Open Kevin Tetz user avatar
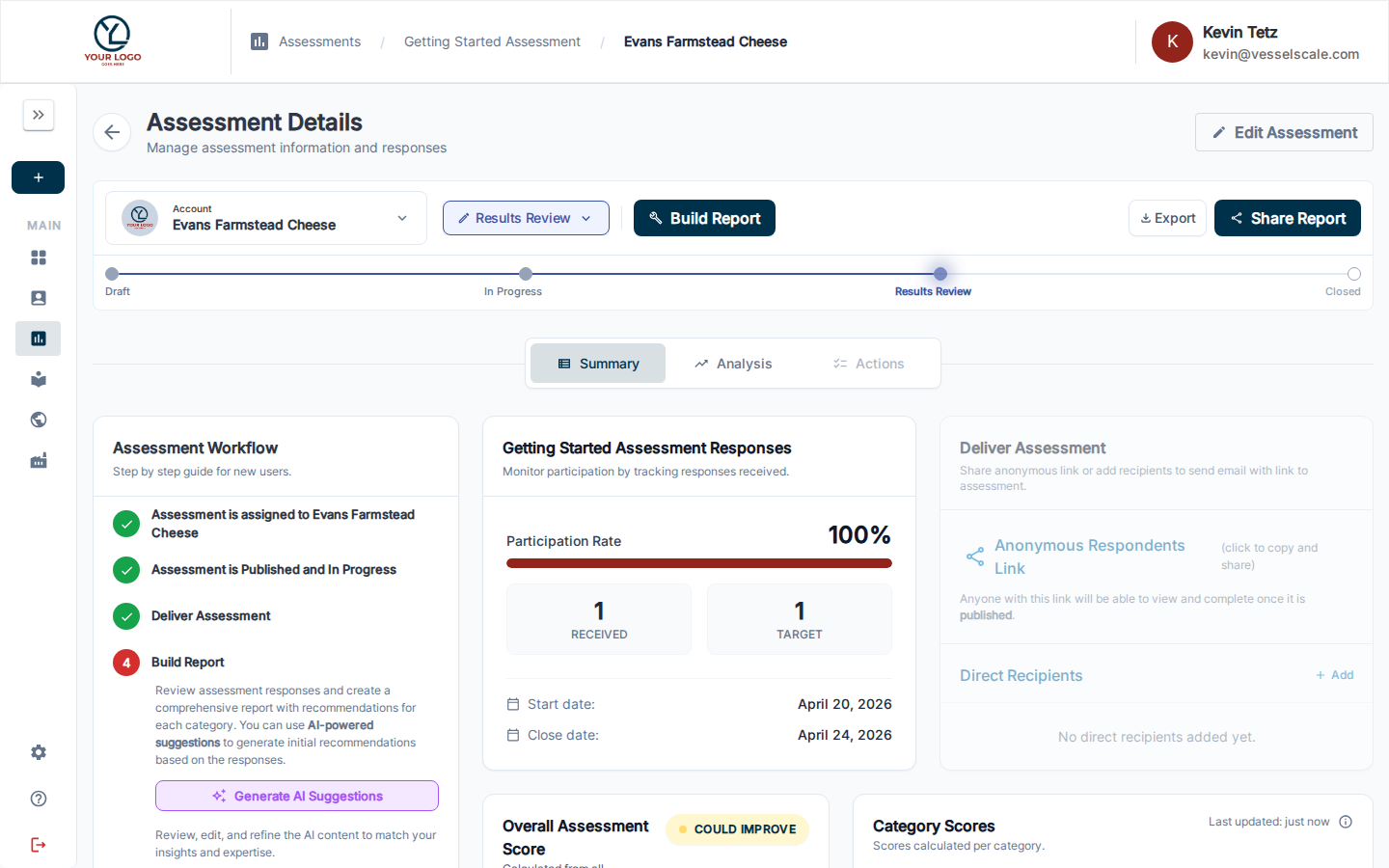The image size is (1389, 868). click(1172, 41)
